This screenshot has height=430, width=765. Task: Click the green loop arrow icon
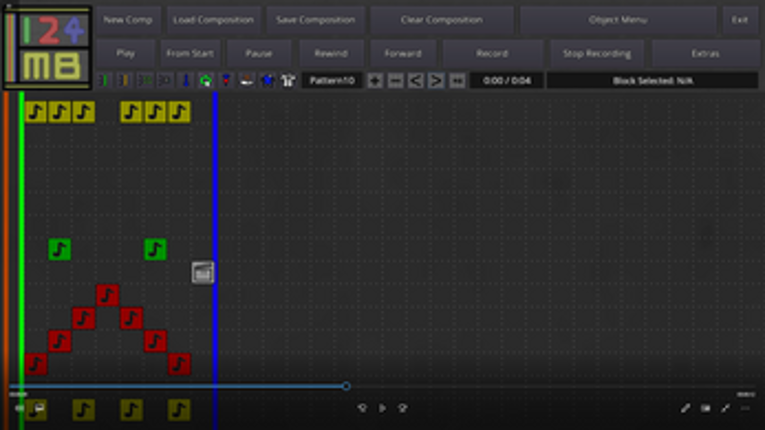pos(206,81)
